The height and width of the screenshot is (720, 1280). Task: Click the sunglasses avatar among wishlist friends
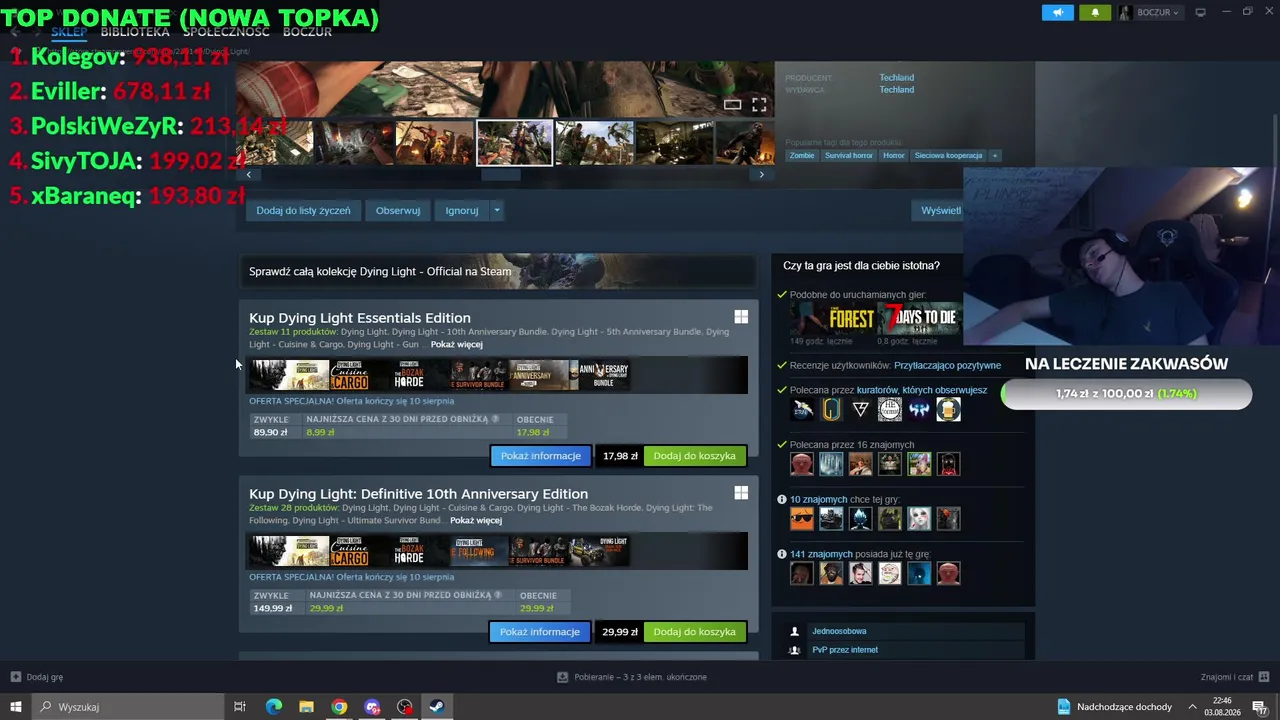802,518
